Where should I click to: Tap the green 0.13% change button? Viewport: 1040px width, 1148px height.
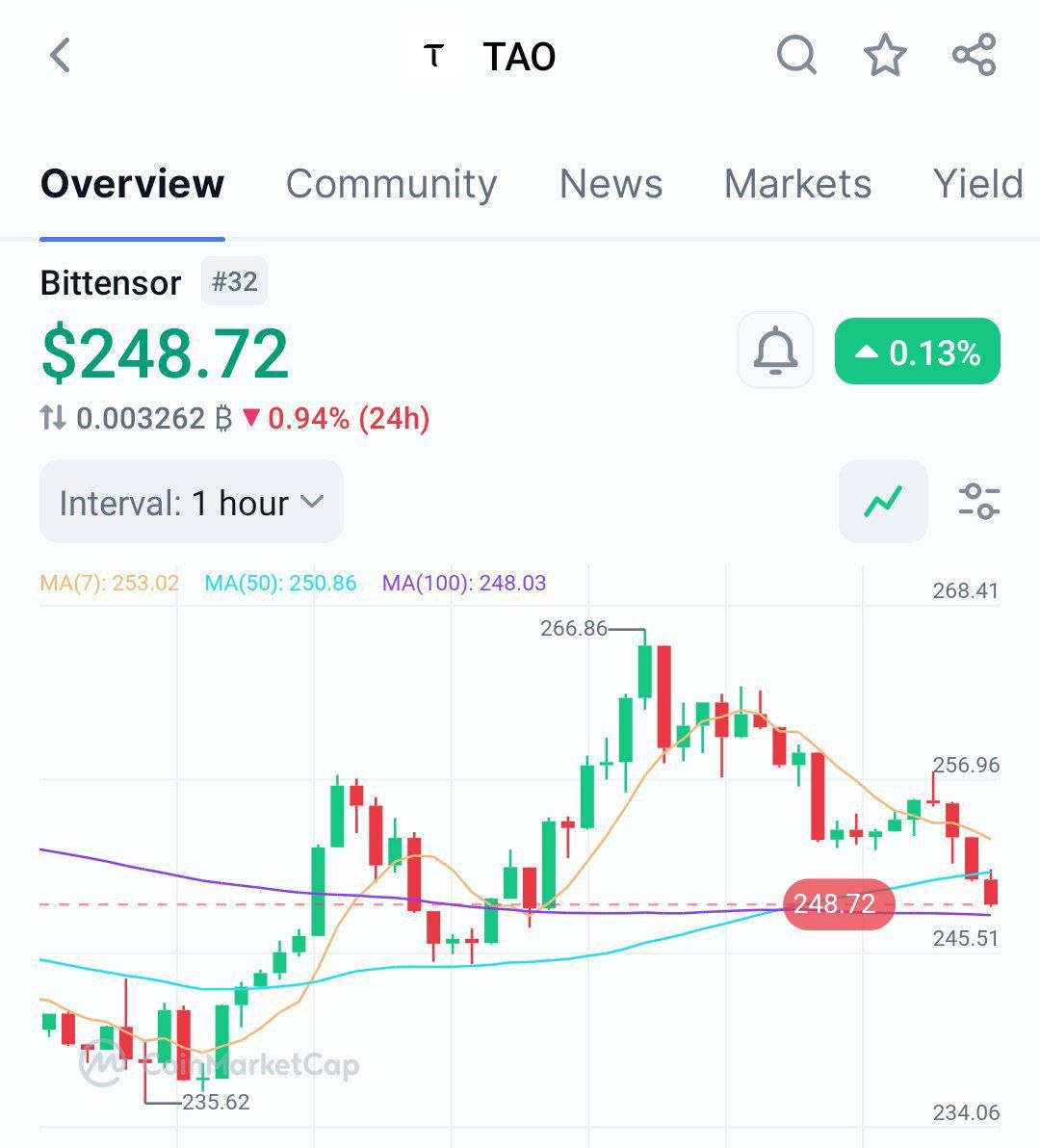point(917,352)
